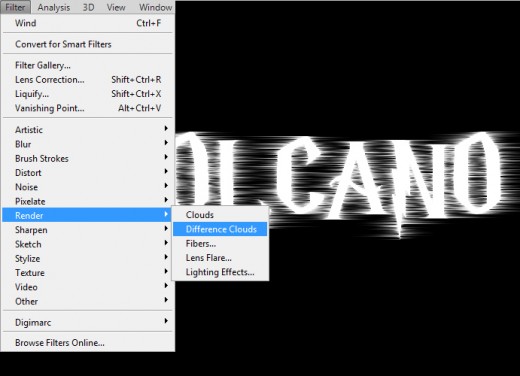Viewport: 520px width, 376px height.
Task: Expand the Video submenu
Action: point(88,287)
